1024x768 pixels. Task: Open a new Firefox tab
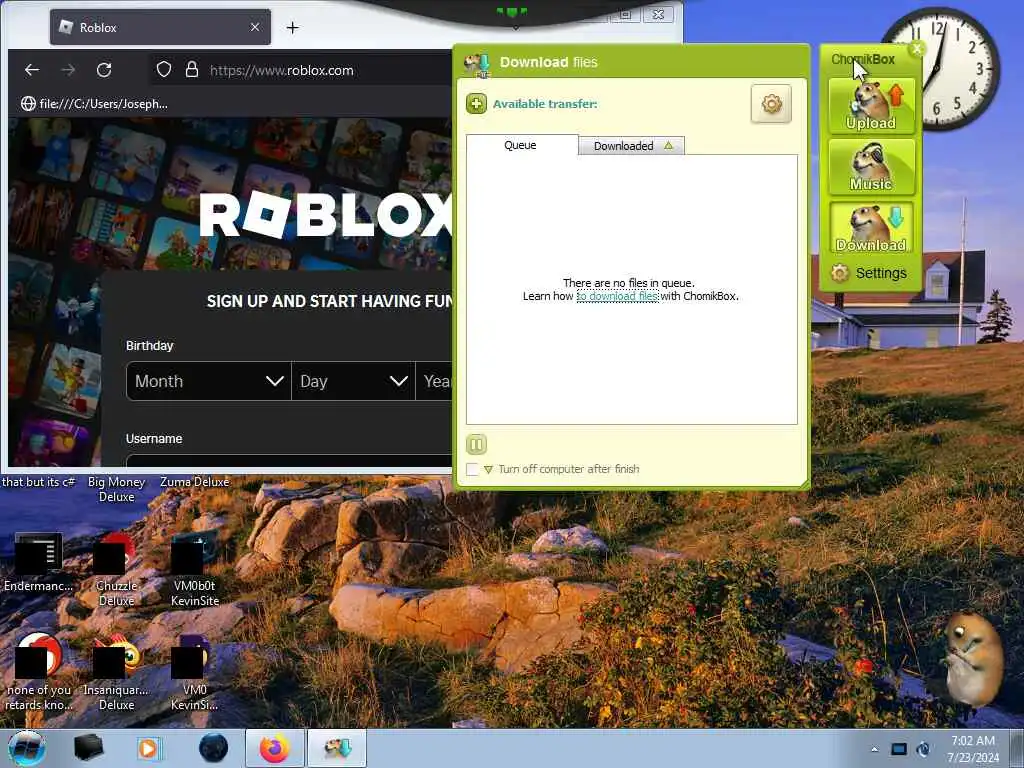293,27
